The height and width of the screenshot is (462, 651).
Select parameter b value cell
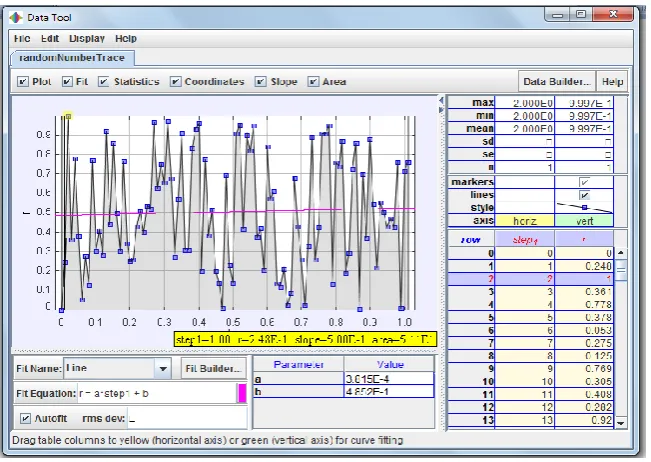(389, 391)
